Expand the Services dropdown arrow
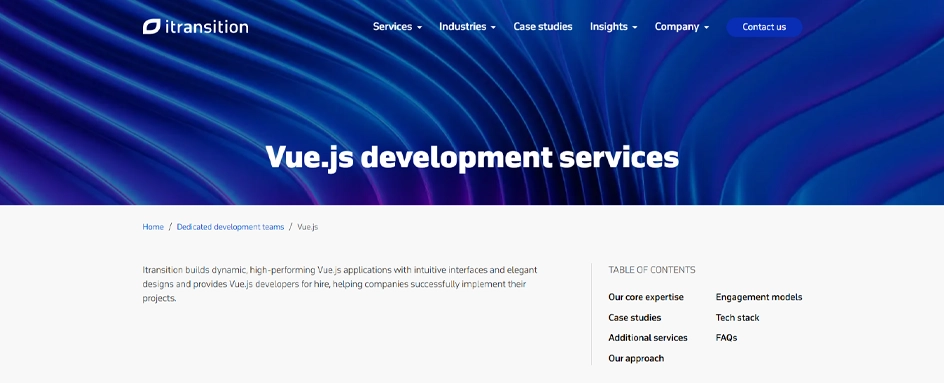Image resolution: width=944 pixels, height=383 pixels. click(x=419, y=28)
